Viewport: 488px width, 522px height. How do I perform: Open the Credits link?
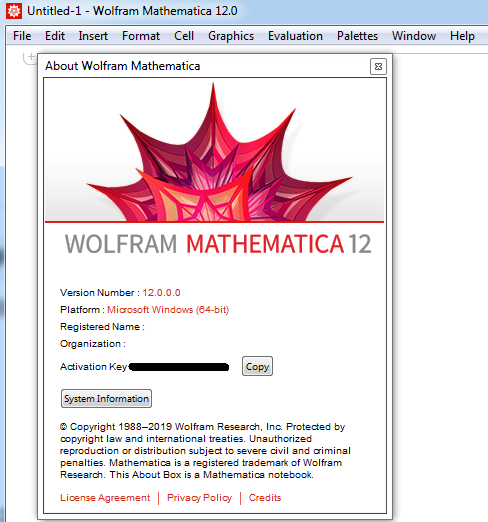[x=265, y=497]
